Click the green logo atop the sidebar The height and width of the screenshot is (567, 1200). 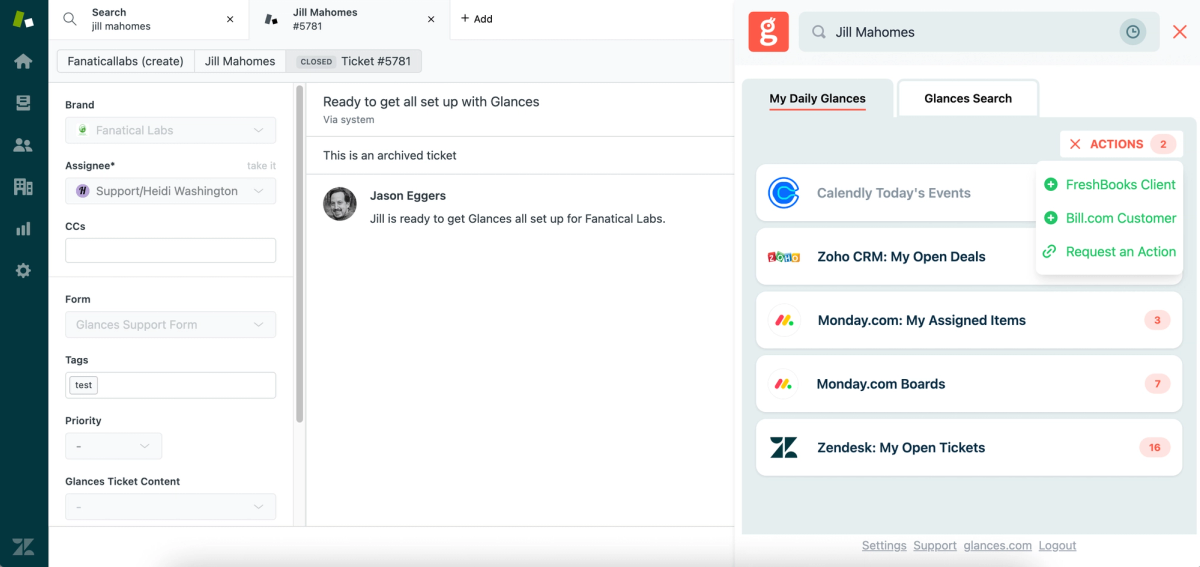[x=23, y=18]
